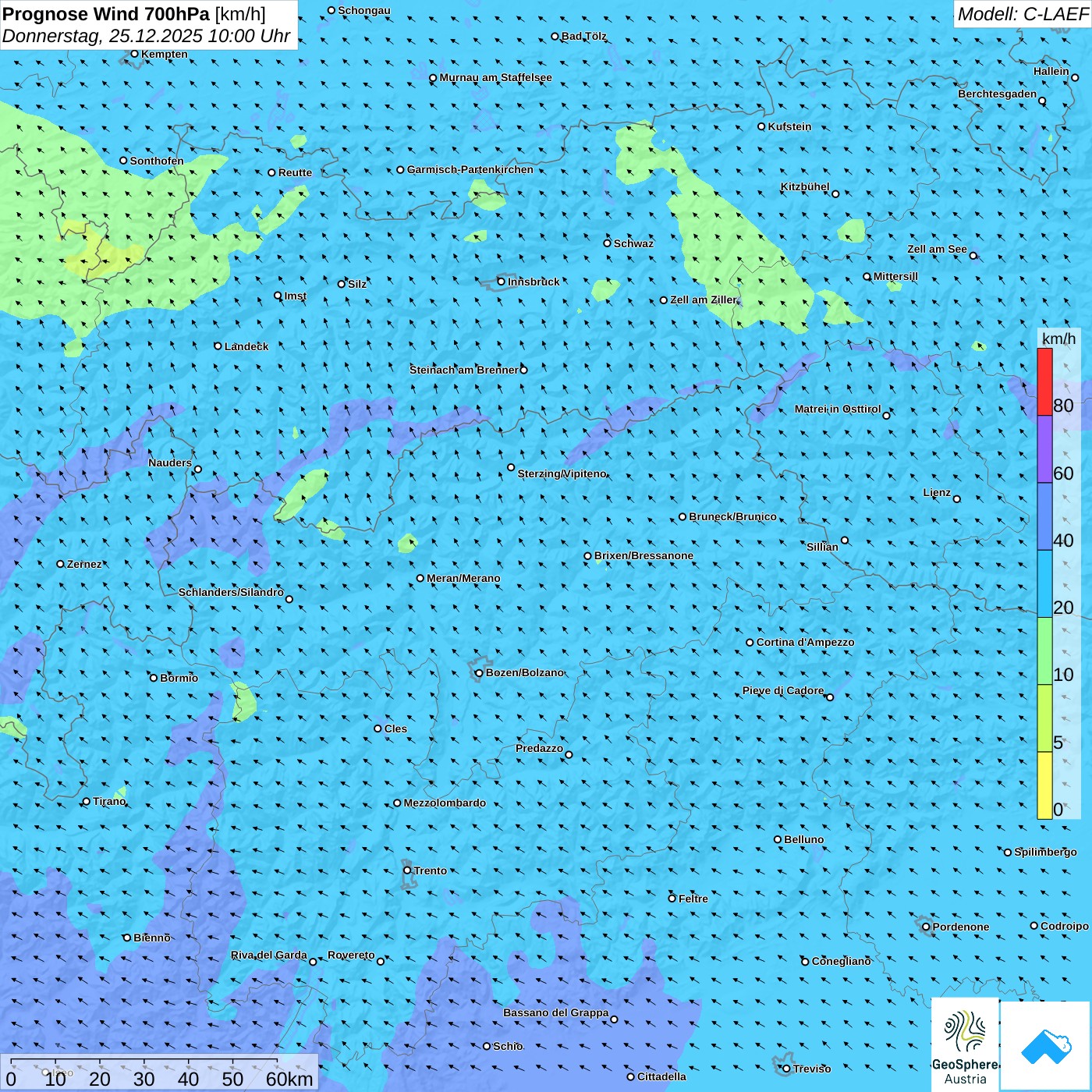Image resolution: width=1092 pixels, height=1092 pixels.
Task: Select Bruneck/Brunico label
Action: pos(732,516)
